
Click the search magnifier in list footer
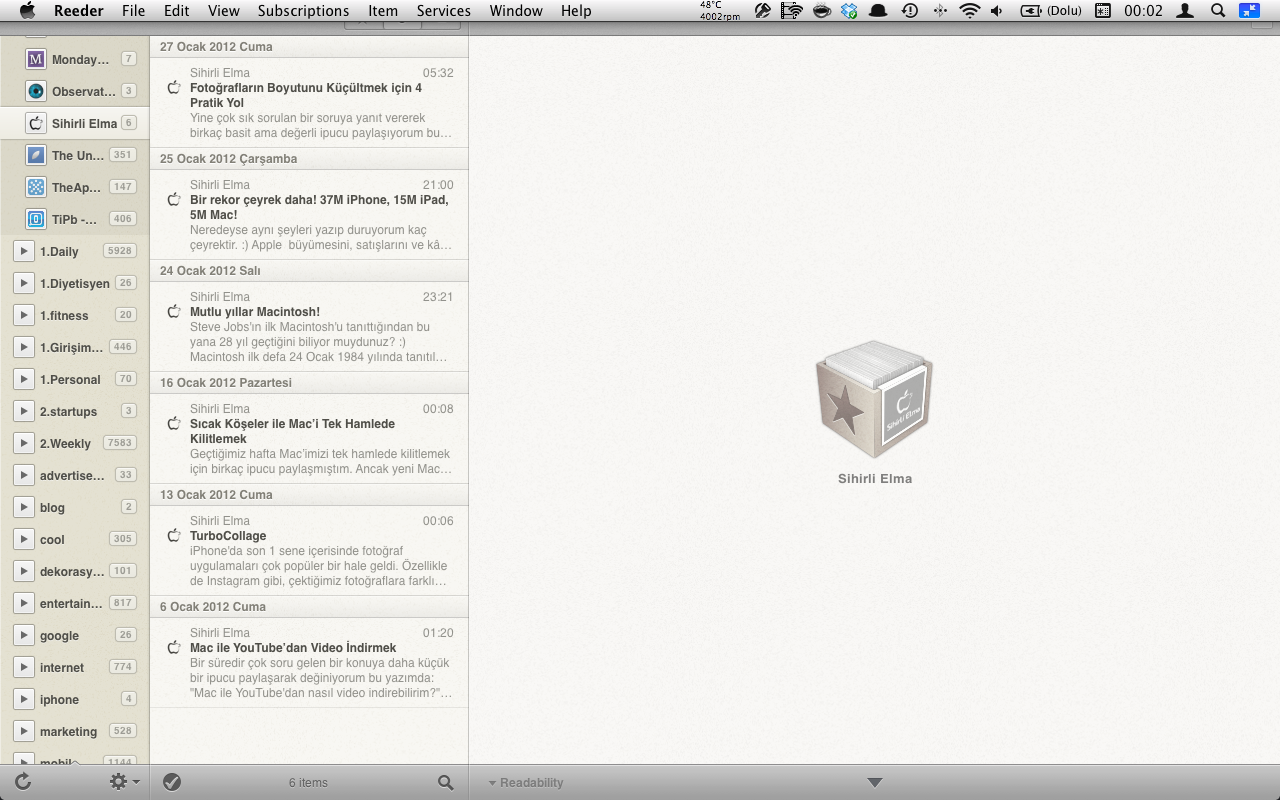(445, 782)
